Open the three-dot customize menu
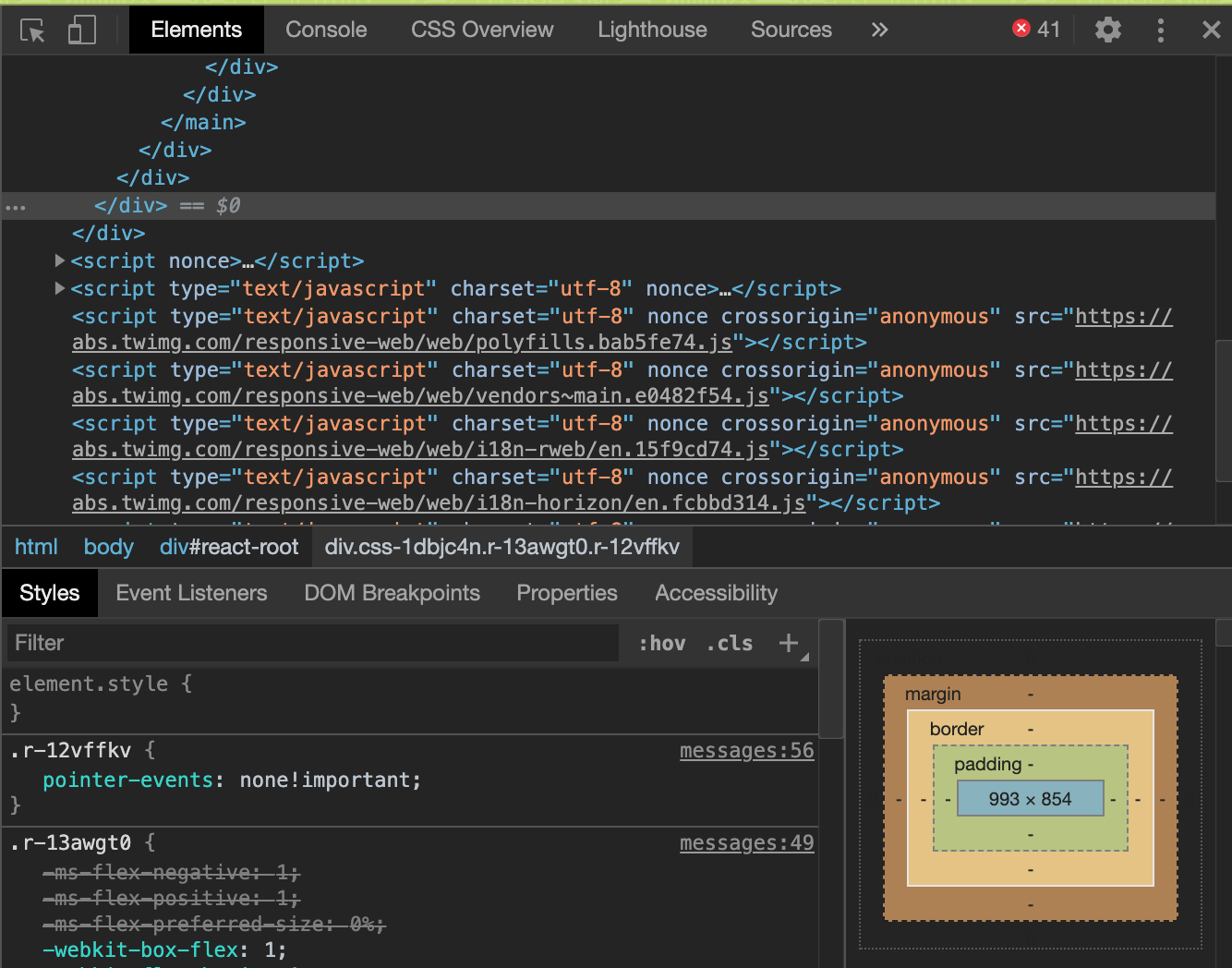The height and width of the screenshot is (968, 1232). tap(1160, 30)
